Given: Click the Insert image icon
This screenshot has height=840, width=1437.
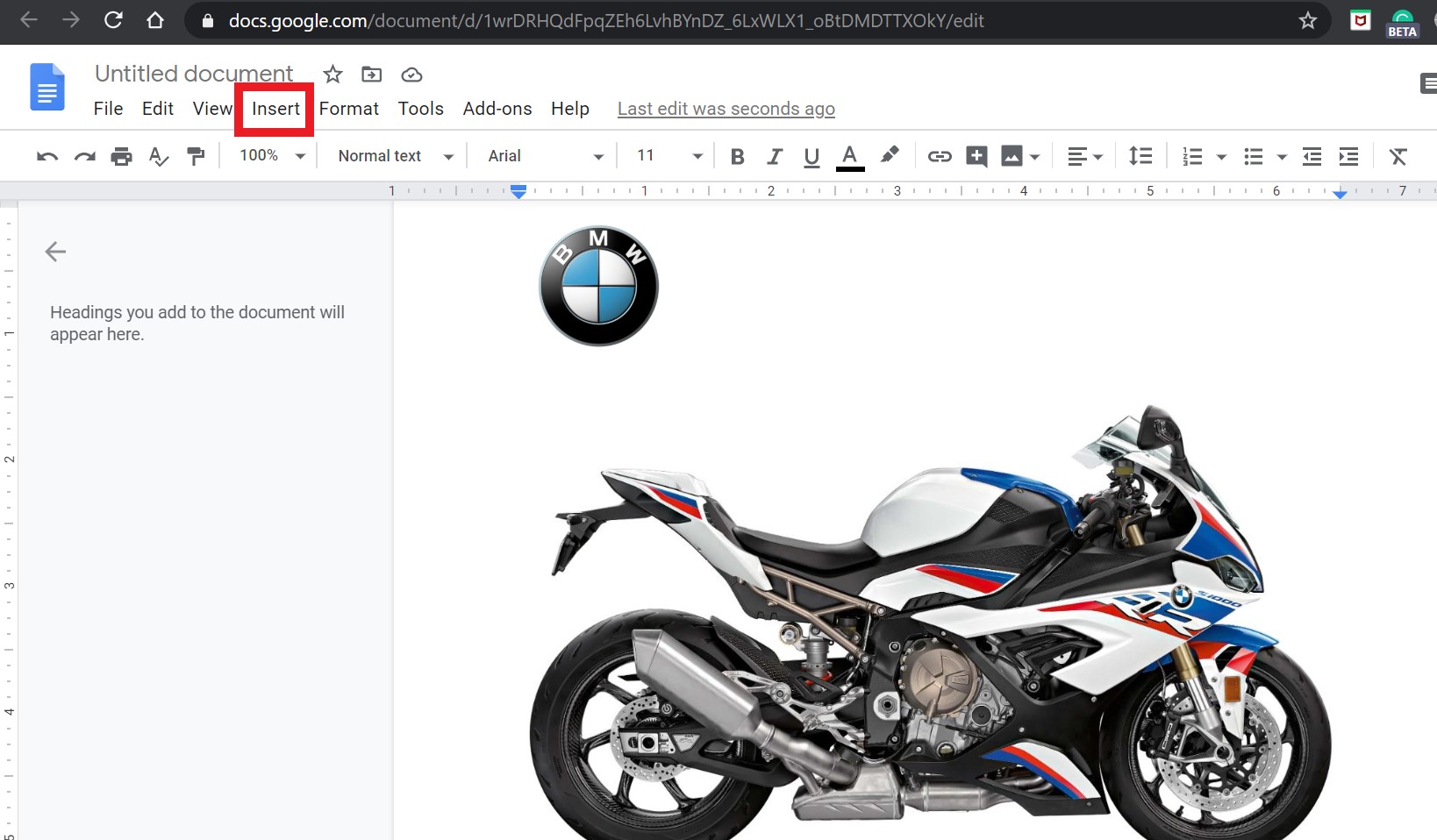Looking at the screenshot, I should pyautogui.click(x=1012, y=156).
